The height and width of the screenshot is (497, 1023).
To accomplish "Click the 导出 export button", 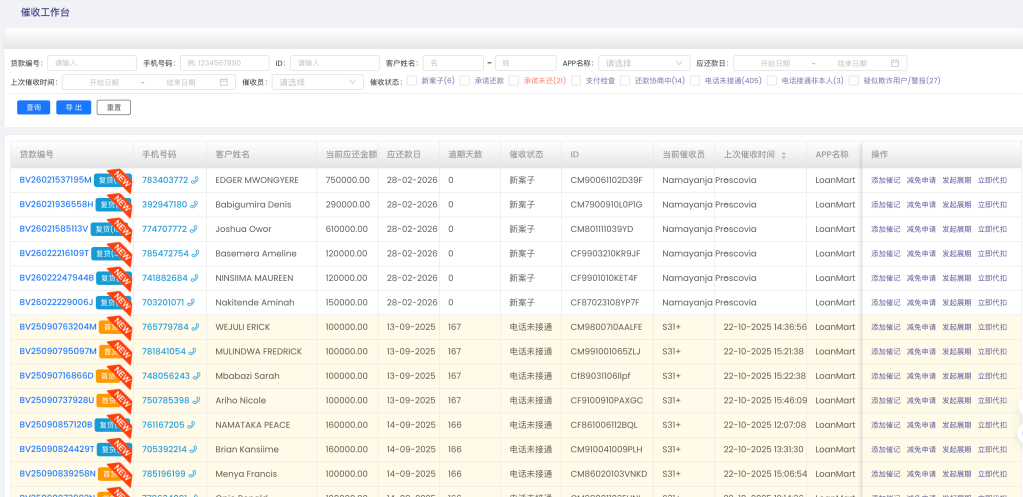I will [x=73, y=107].
